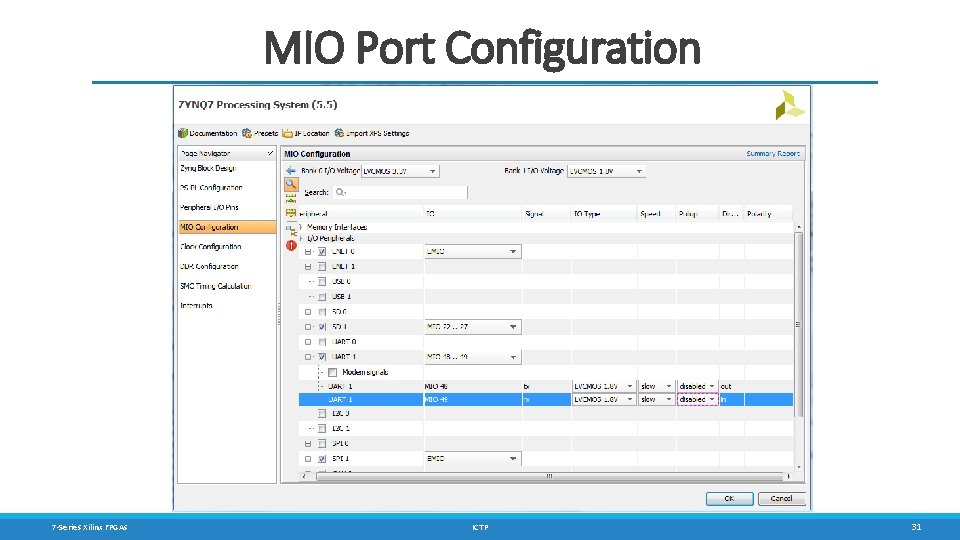Select the UART 1 MIO 48 tx row
Image resolution: width=960 pixels, height=540 pixels.
[546, 386]
